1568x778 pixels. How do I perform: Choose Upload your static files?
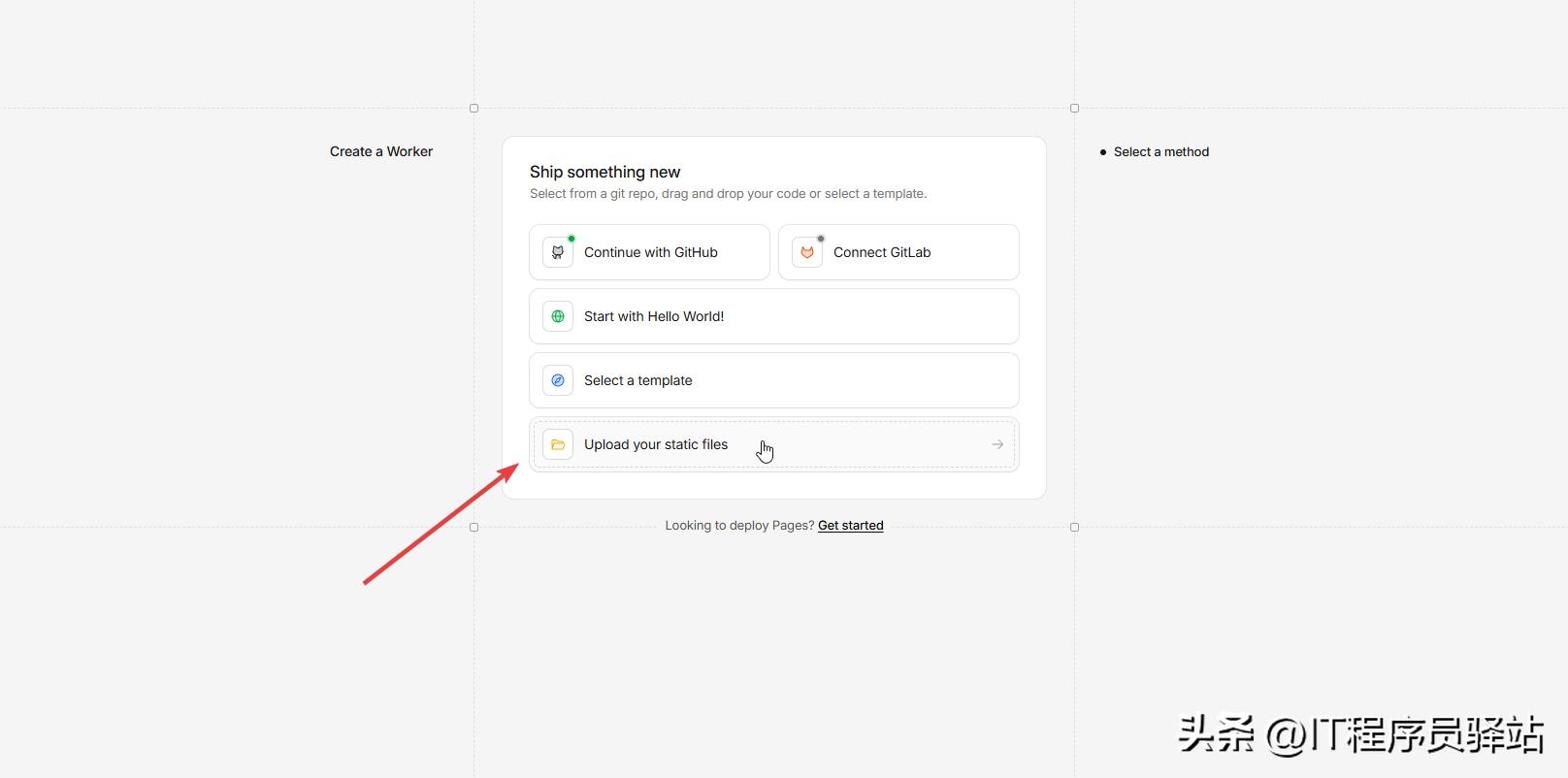(x=656, y=444)
